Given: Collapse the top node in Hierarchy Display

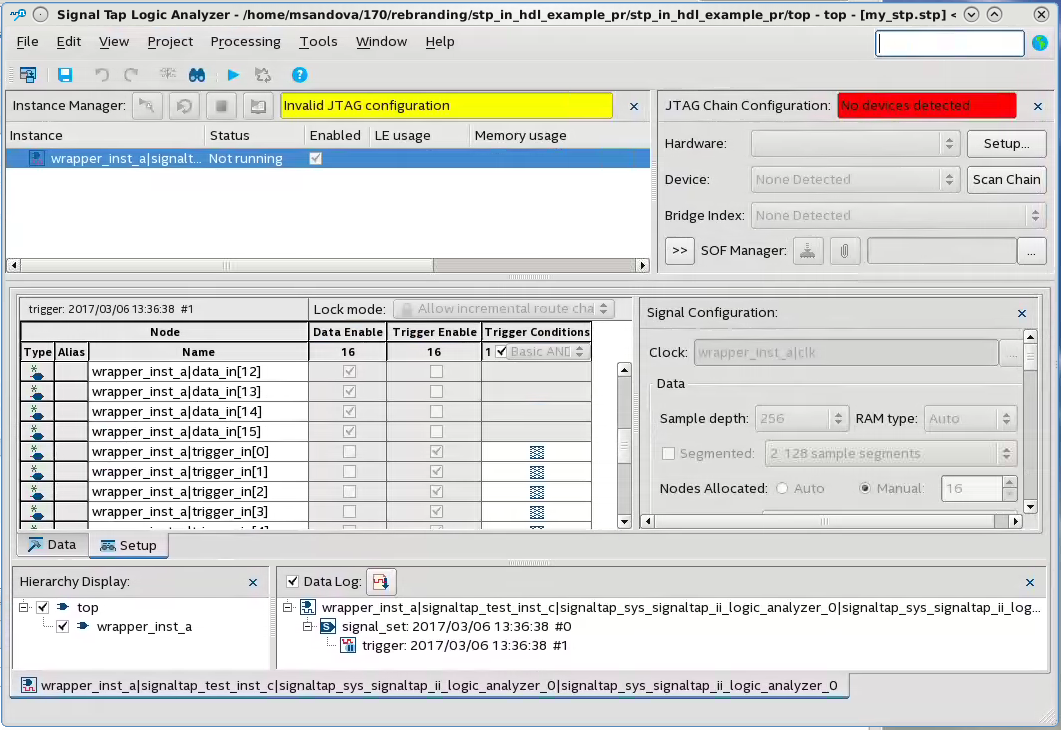Looking at the screenshot, I should tap(24, 607).
